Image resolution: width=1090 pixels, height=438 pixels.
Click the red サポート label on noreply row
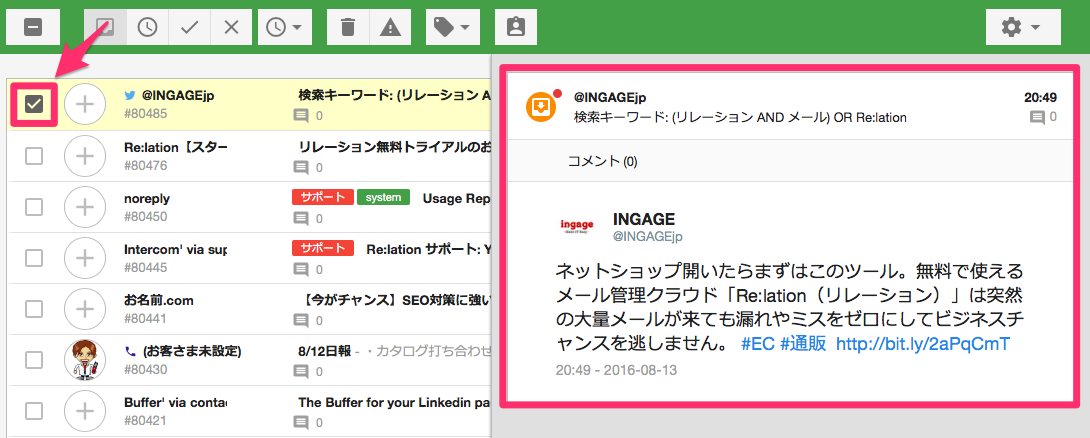click(323, 197)
